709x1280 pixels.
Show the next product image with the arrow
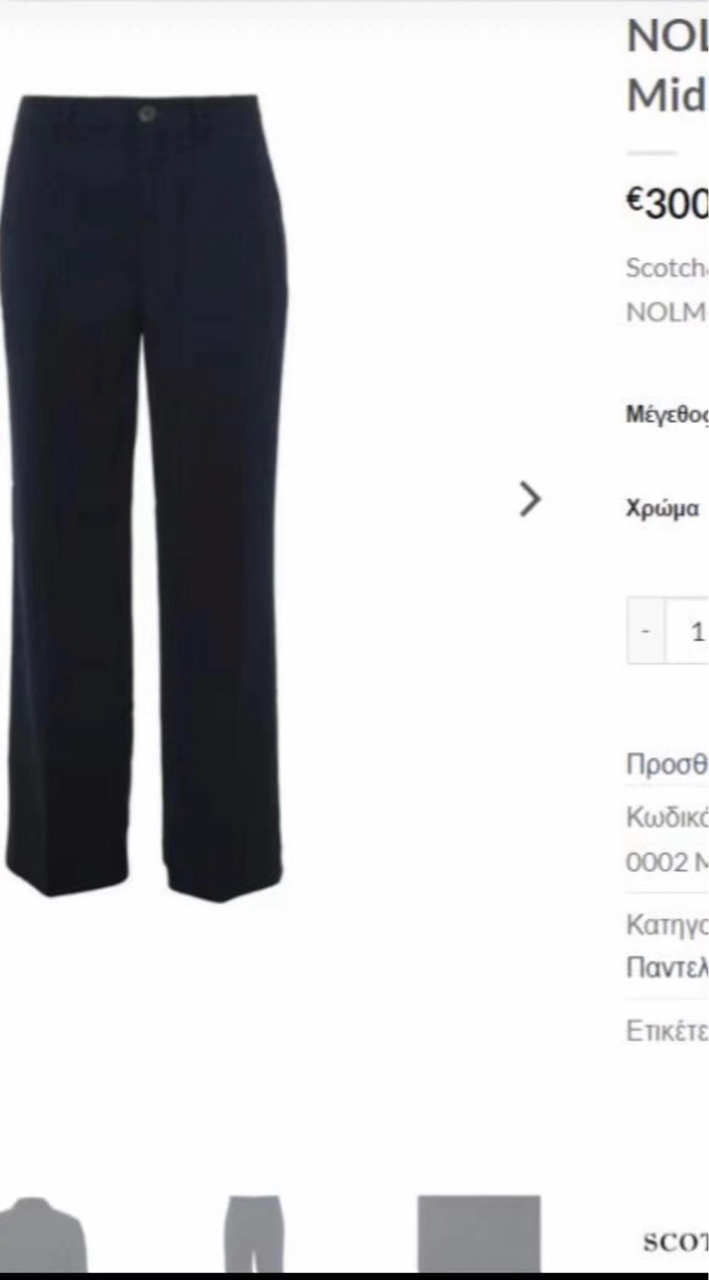tap(530, 498)
